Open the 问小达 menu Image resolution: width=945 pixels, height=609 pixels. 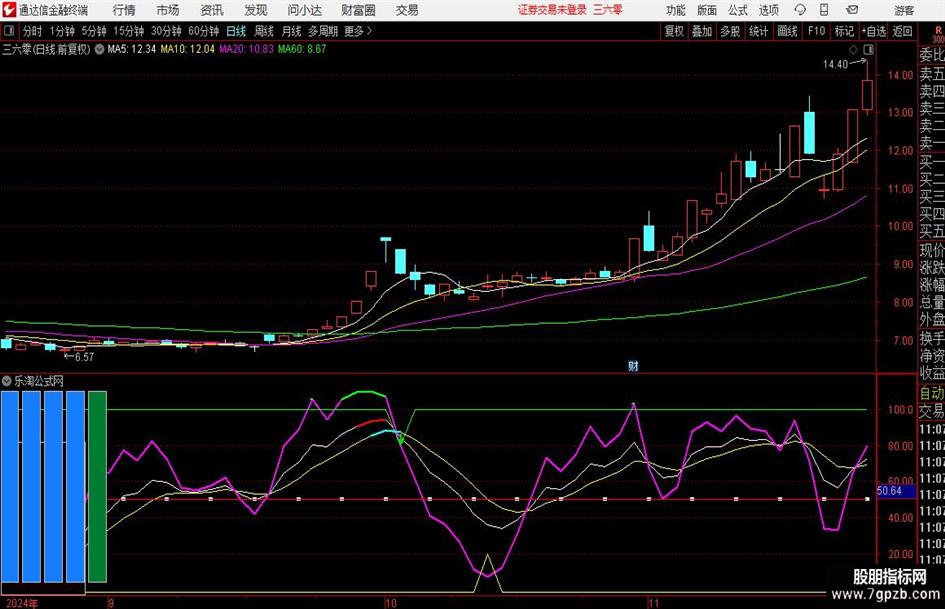click(x=304, y=10)
